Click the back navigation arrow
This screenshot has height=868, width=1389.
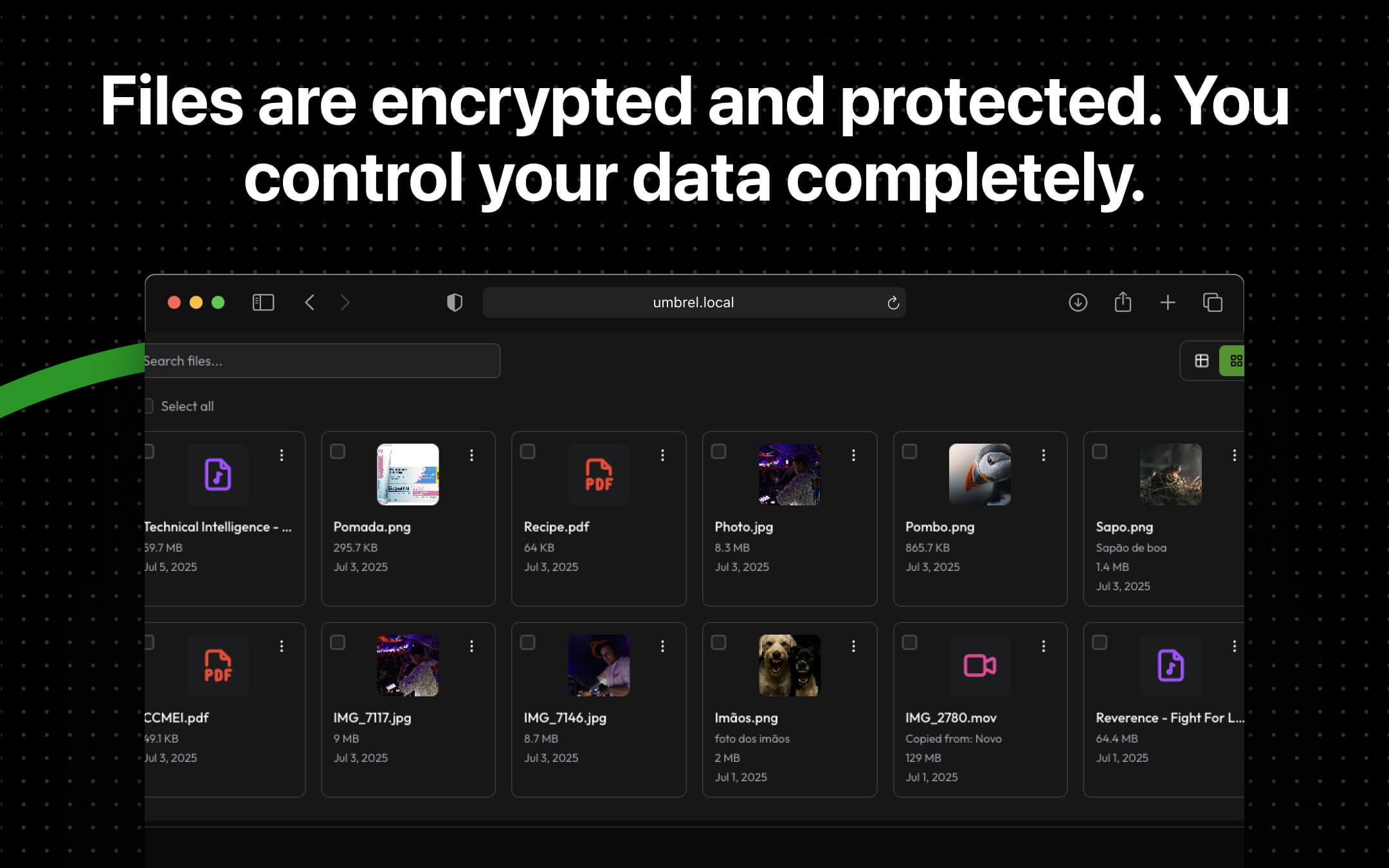click(309, 302)
